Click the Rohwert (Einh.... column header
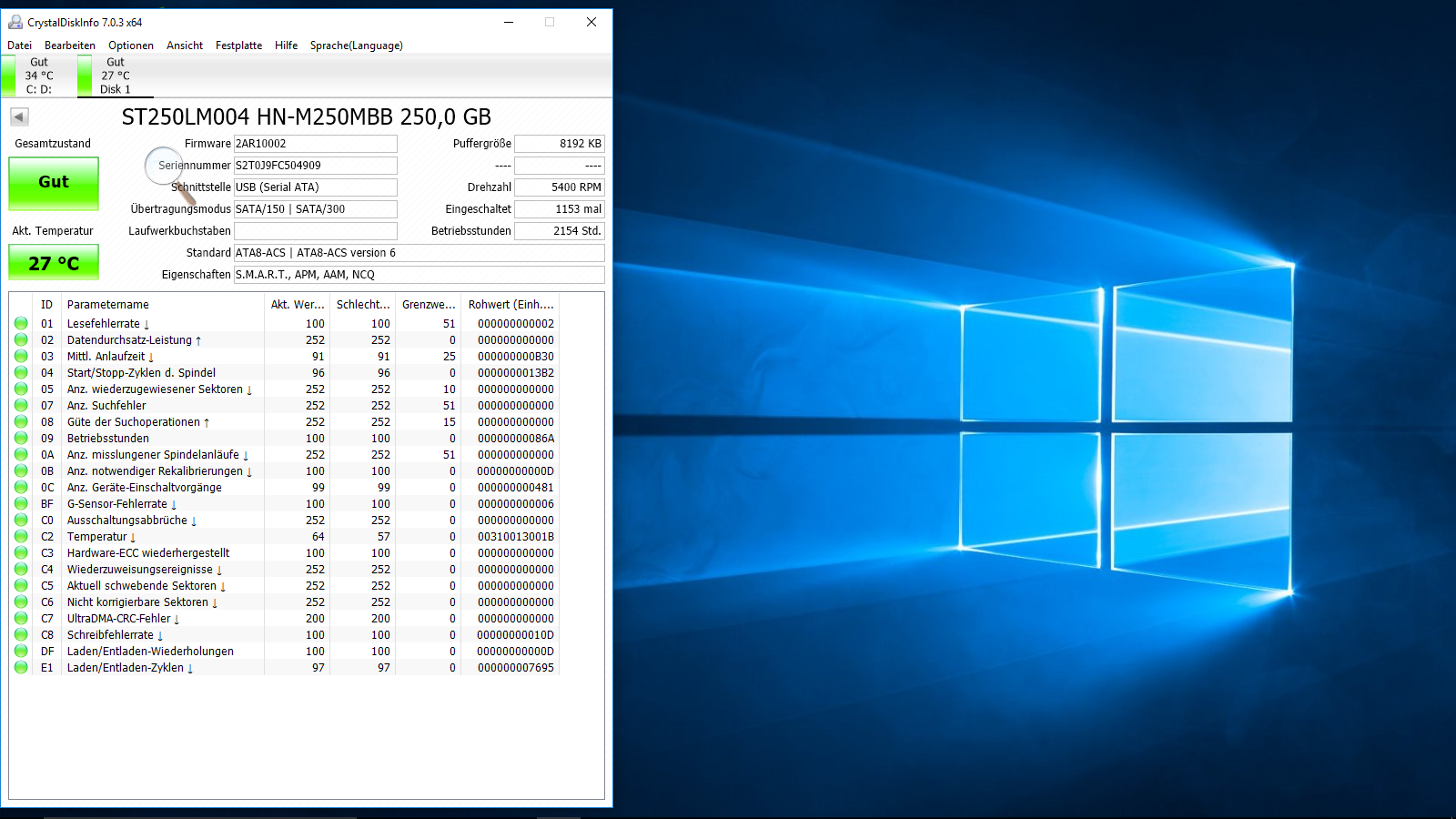Screen dimensions: 1456x819 pyautogui.click(x=511, y=305)
